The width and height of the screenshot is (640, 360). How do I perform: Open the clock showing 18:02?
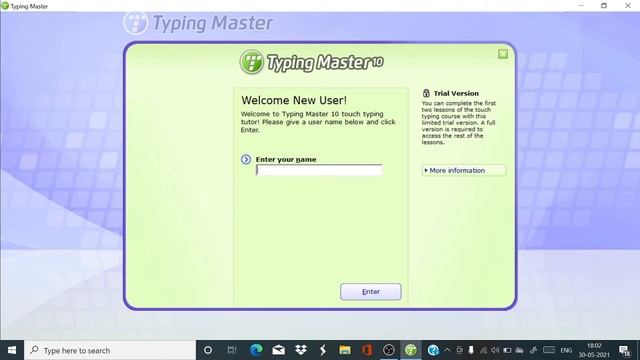coord(594,350)
